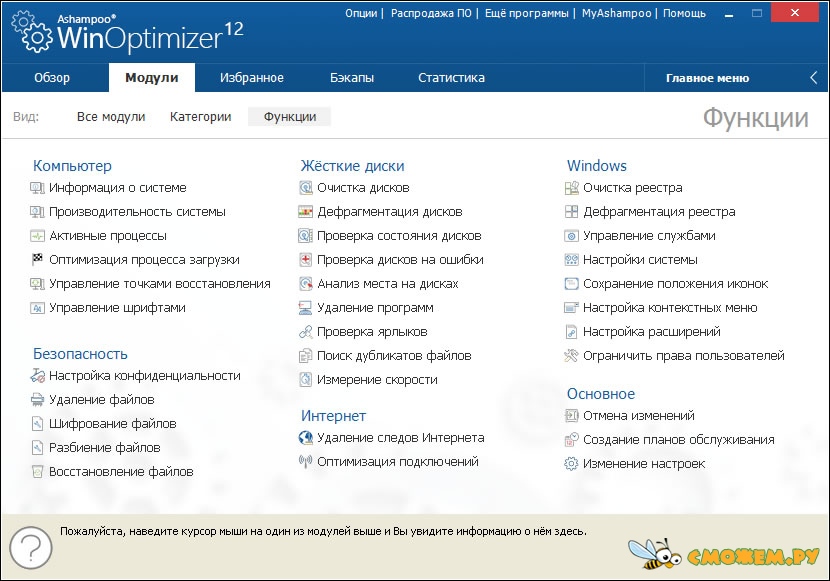
Task: Select the Модули tab
Action: [152, 78]
